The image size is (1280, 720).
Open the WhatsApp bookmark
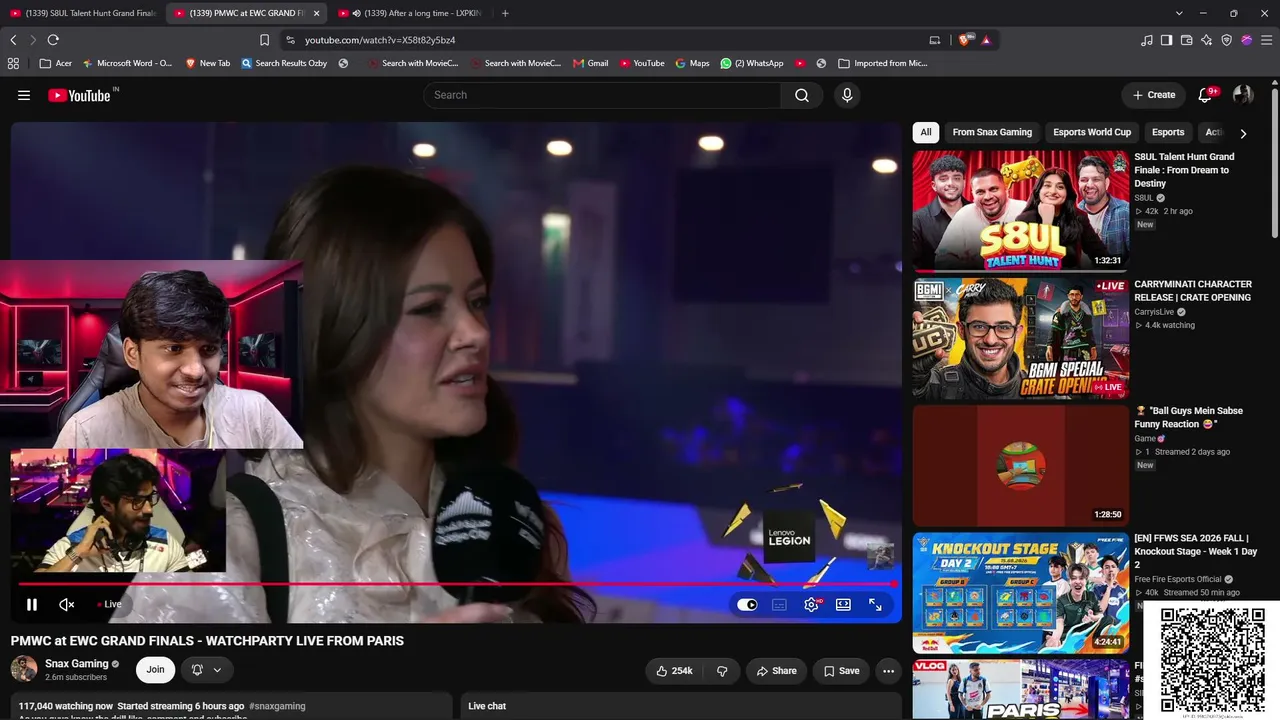pos(752,63)
